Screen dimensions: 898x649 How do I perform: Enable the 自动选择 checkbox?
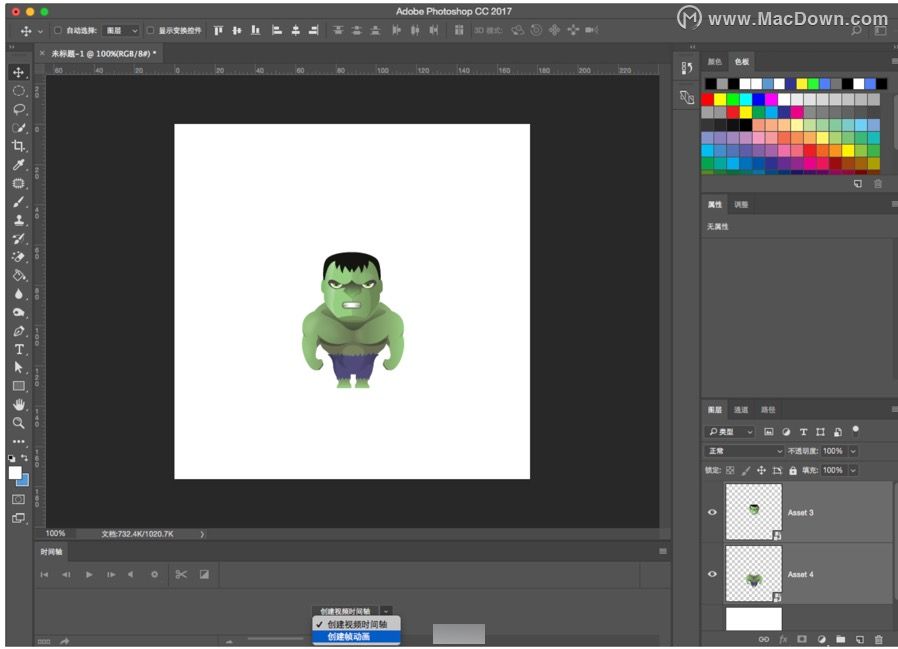coord(58,30)
